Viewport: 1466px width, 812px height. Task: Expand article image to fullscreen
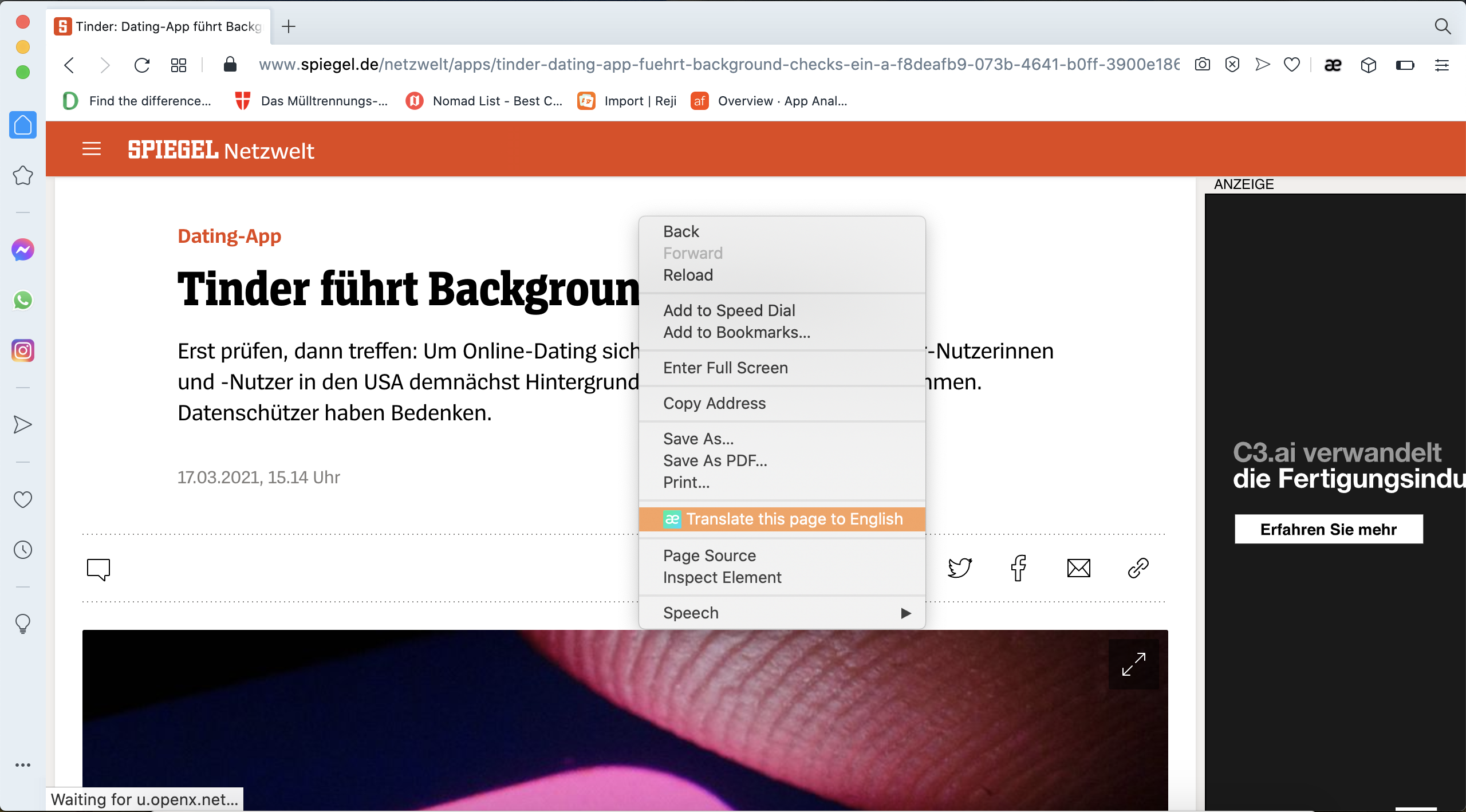pyautogui.click(x=1134, y=664)
